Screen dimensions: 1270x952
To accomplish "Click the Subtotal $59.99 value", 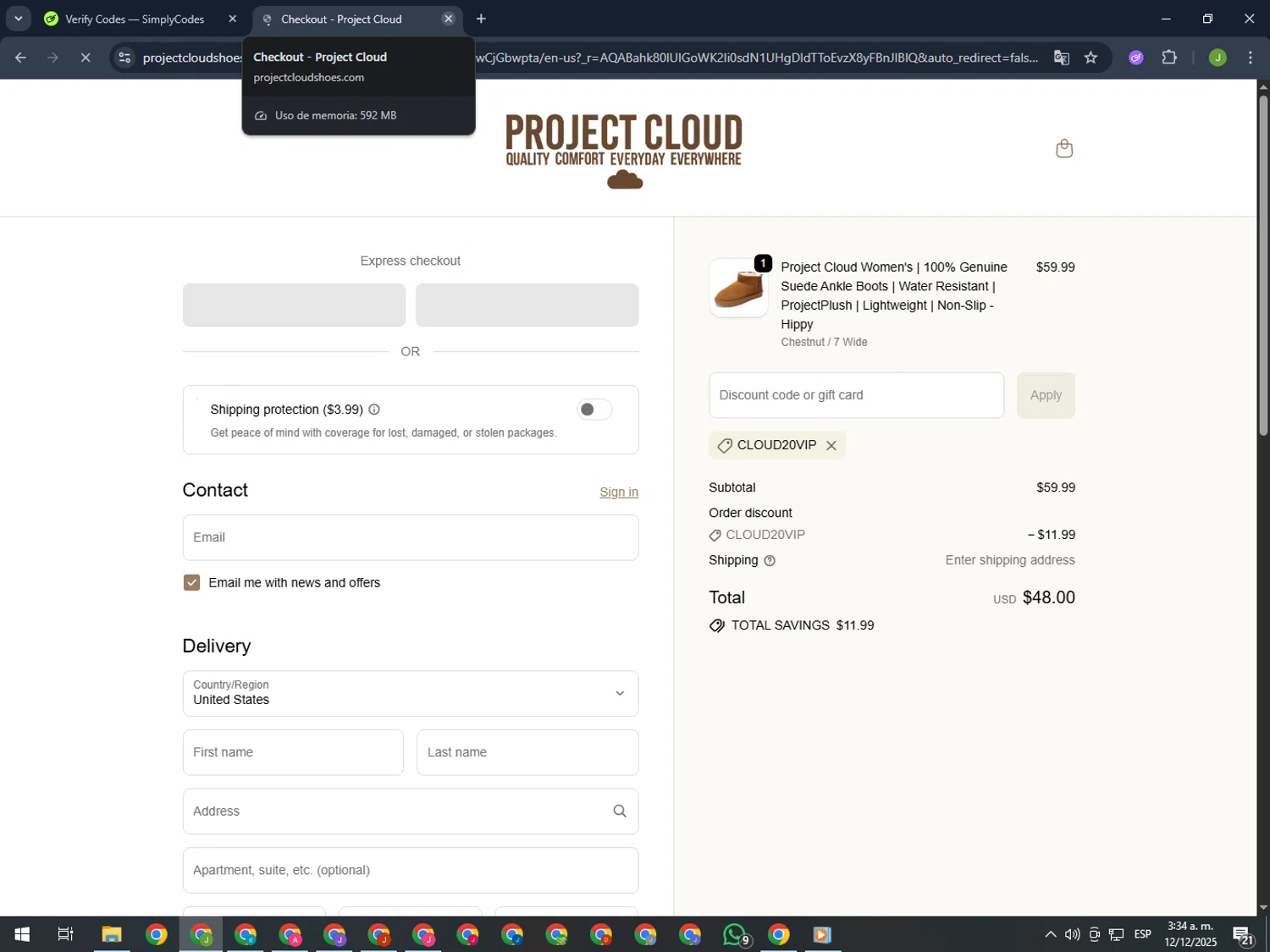I will click(1055, 487).
